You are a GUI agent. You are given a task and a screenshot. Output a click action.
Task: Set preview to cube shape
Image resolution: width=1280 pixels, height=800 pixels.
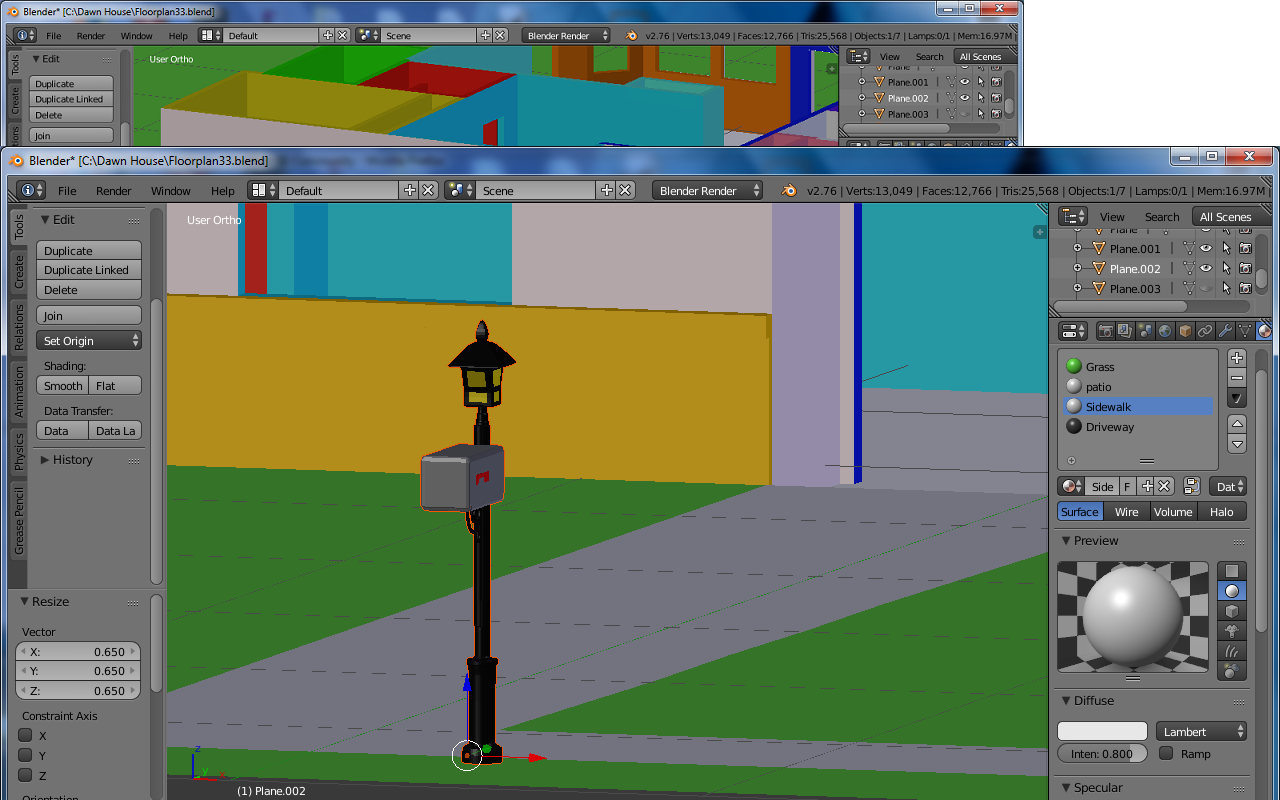pos(1232,611)
